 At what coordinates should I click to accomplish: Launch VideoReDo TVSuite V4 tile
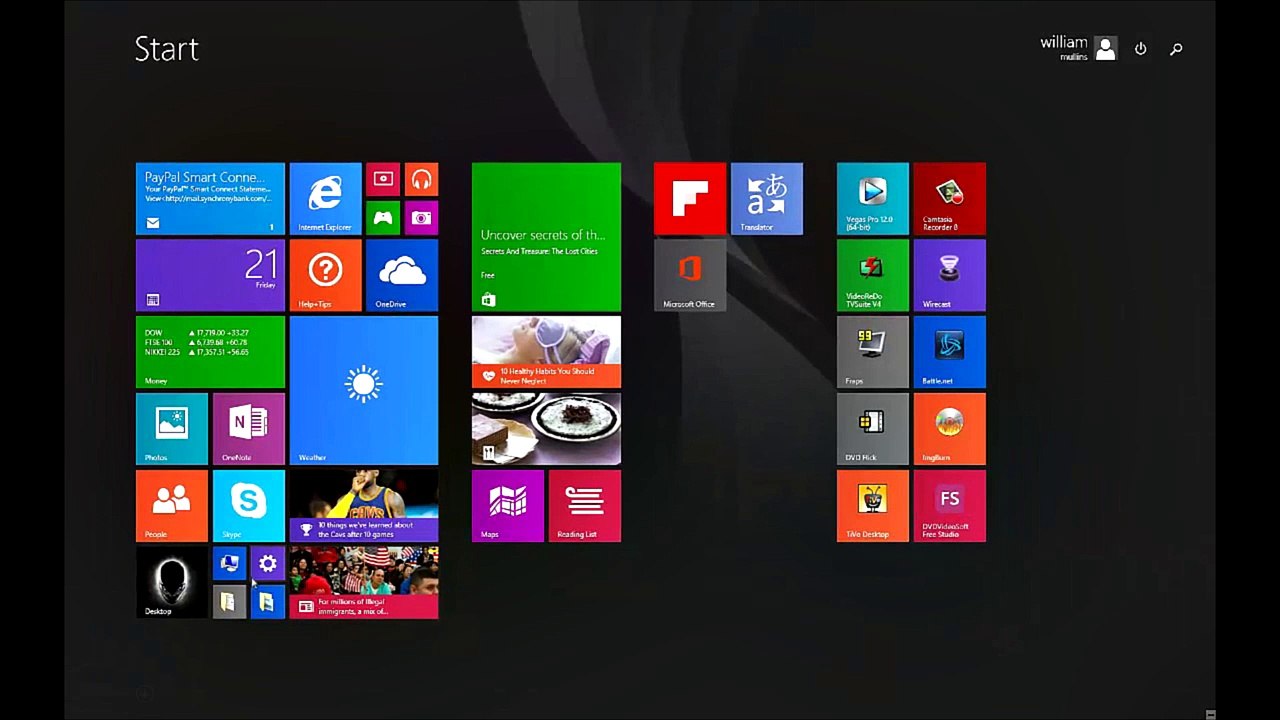[x=873, y=276]
